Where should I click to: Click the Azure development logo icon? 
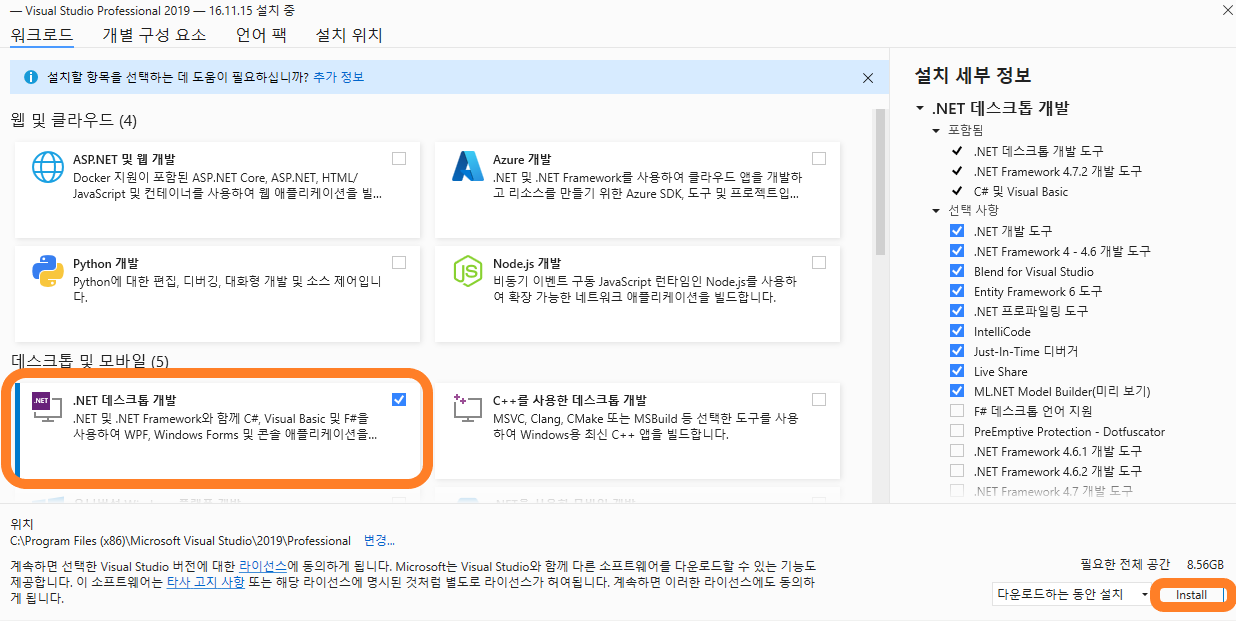(468, 167)
